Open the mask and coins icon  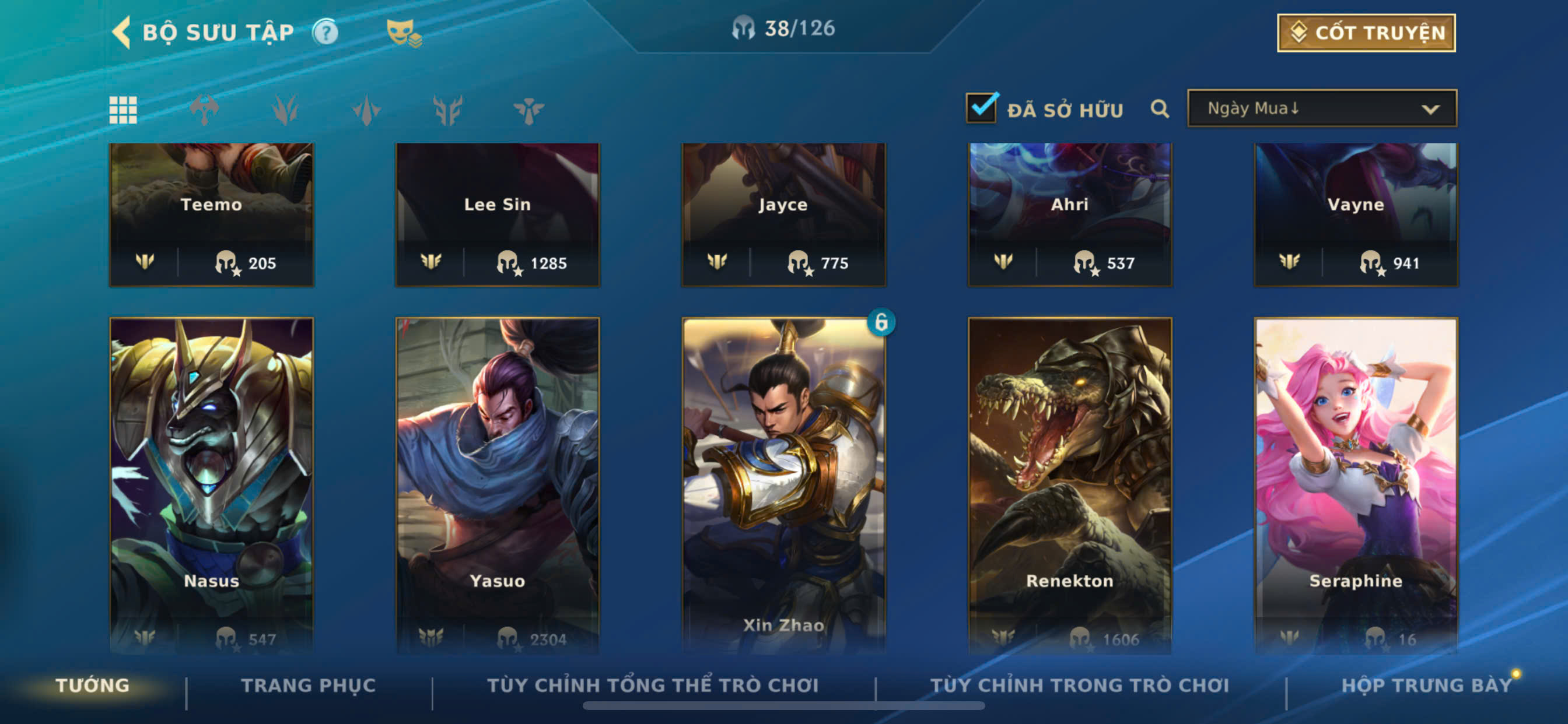pos(404,33)
